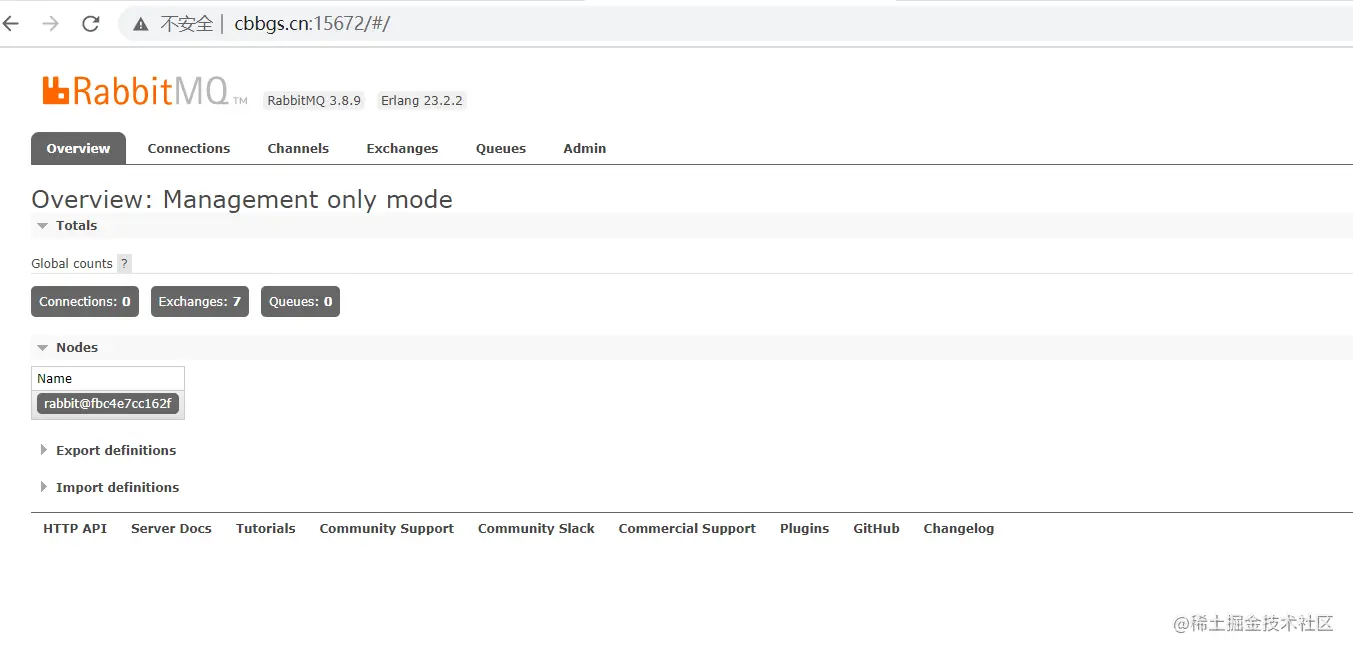This screenshot has width=1353, height=653.
Task: Open the Tutorials footer link
Action: pos(266,529)
